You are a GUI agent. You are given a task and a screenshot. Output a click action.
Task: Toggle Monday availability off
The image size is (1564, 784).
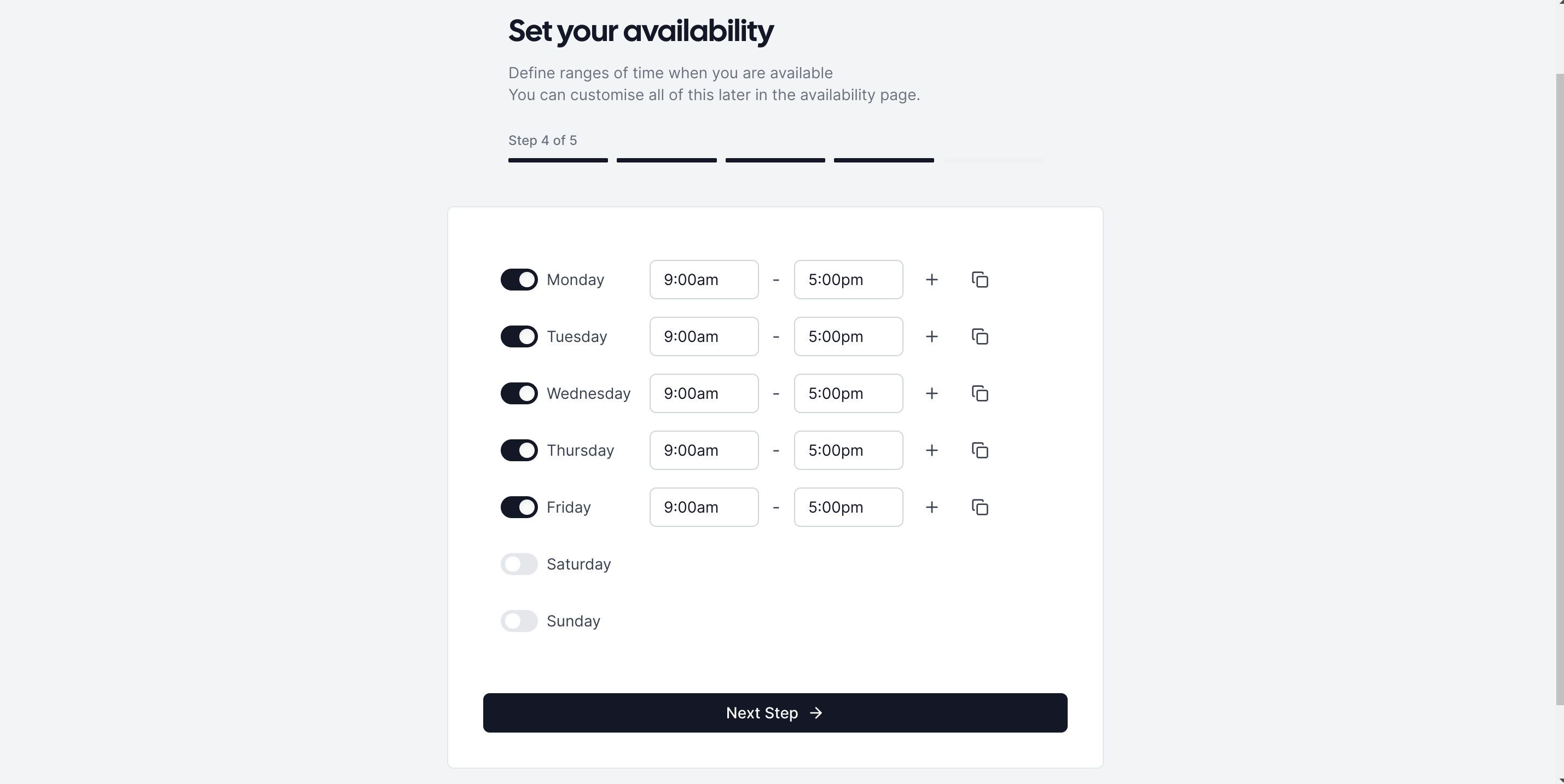[518, 279]
